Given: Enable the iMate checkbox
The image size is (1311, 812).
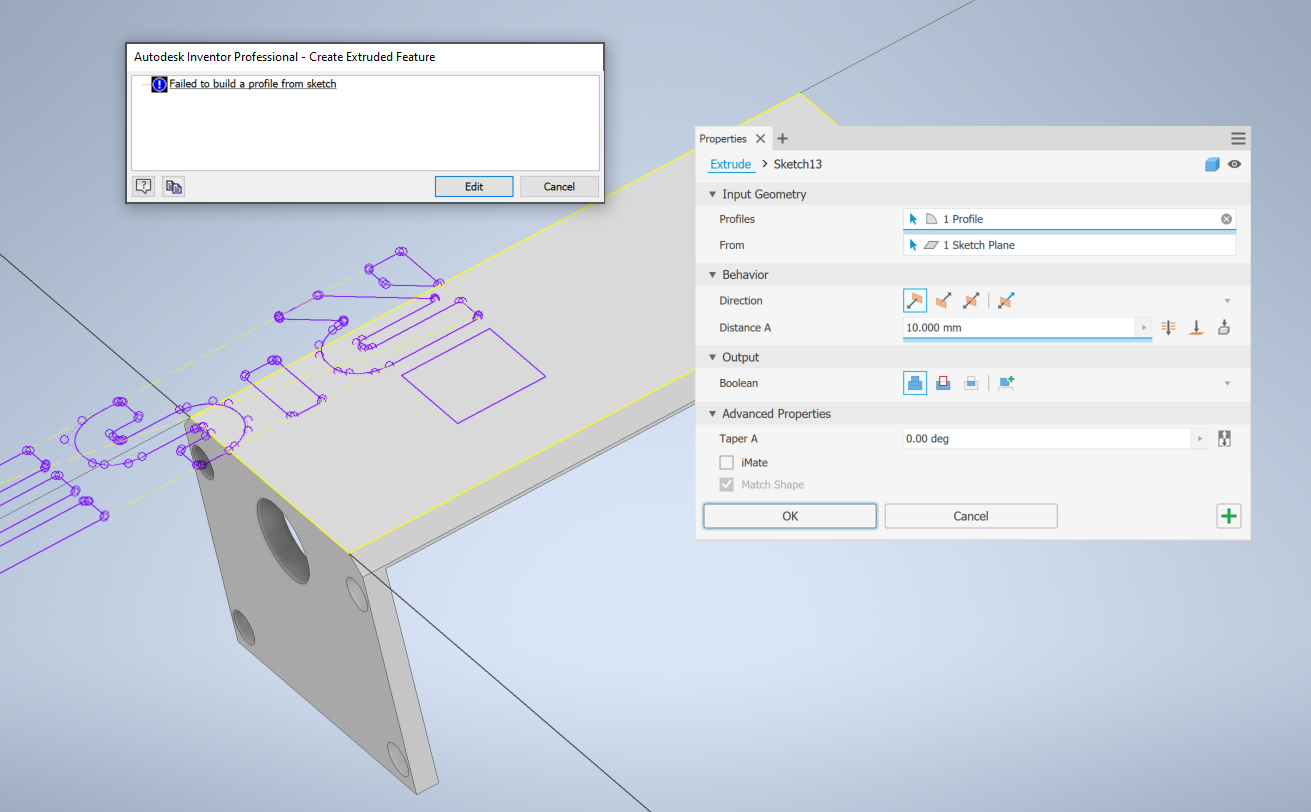Looking at the screenshot, I should 727,462.
